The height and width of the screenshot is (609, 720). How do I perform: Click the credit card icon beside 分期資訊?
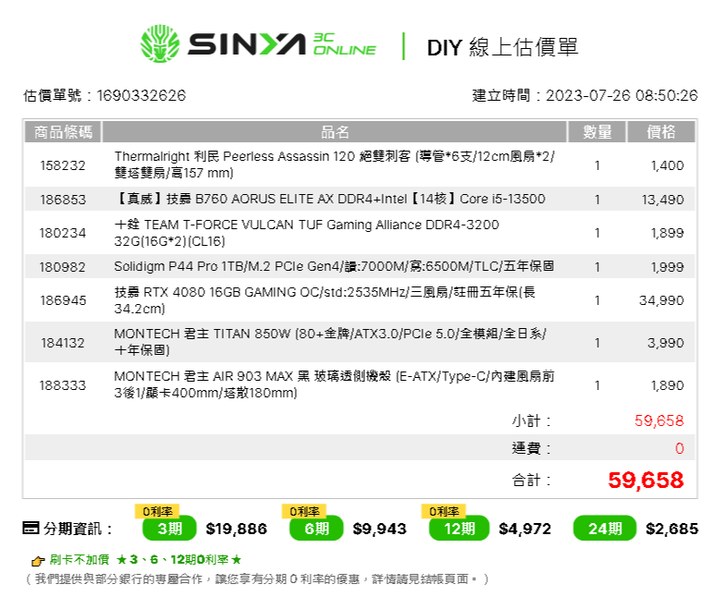pos(31,528)
